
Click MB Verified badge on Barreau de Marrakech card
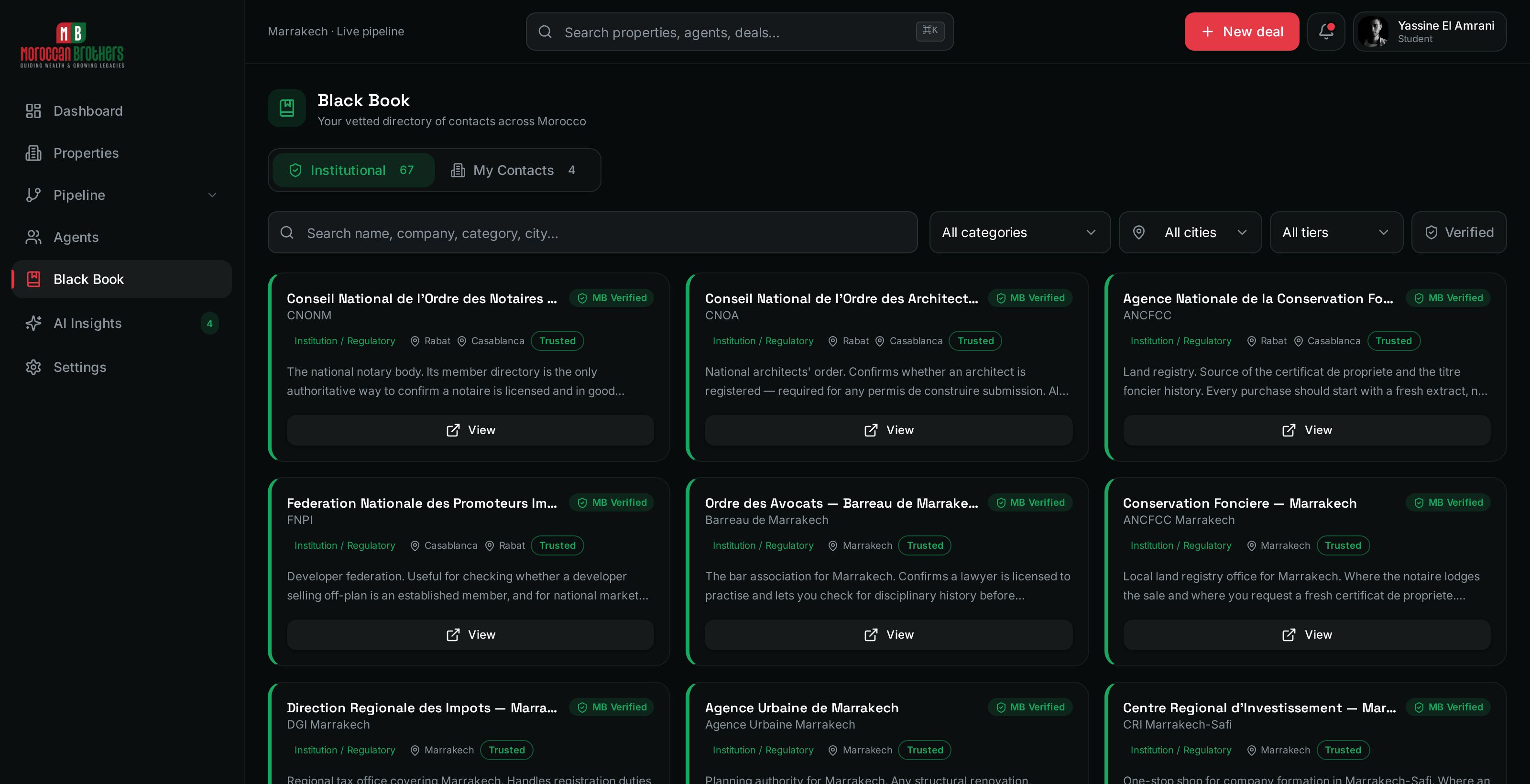[x=1030, y=502]
